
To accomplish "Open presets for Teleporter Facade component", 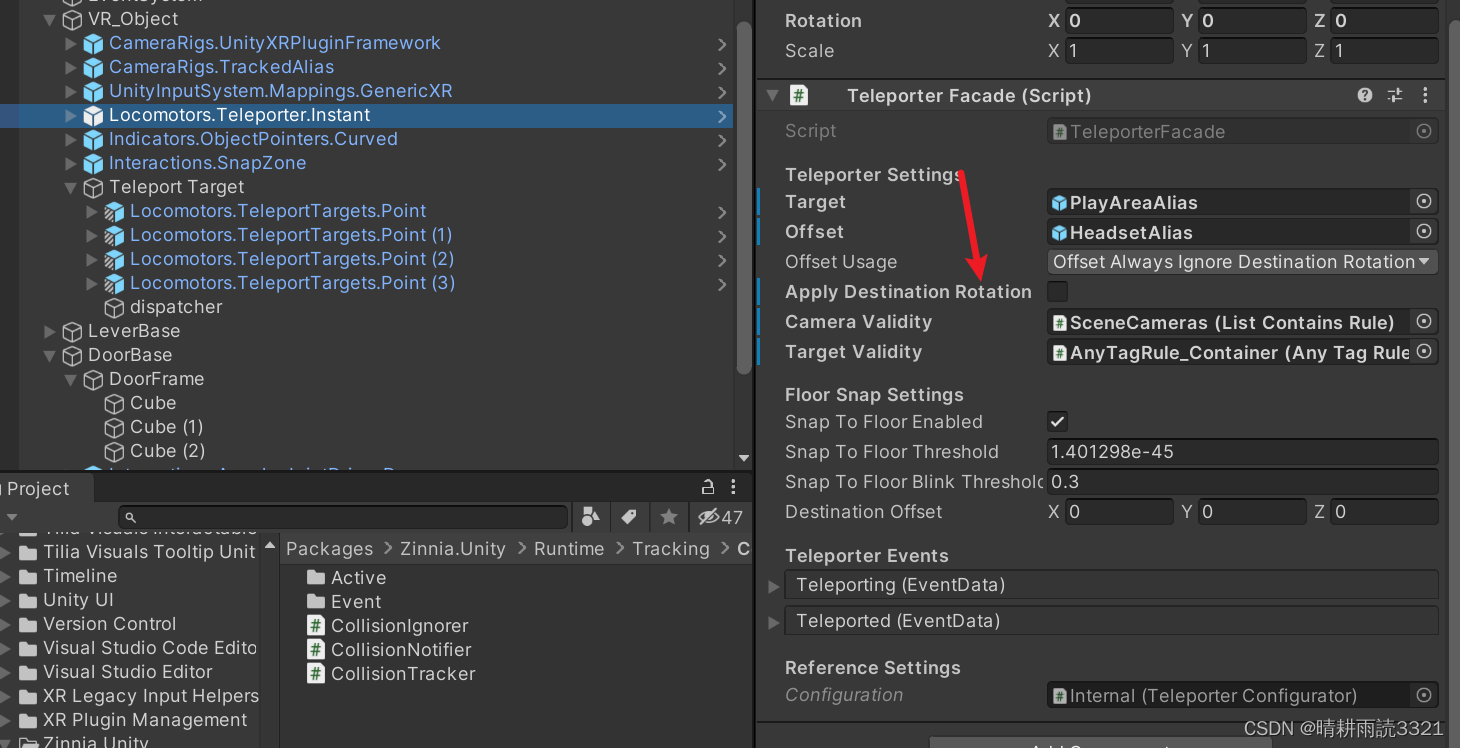I will [1395, 96].
